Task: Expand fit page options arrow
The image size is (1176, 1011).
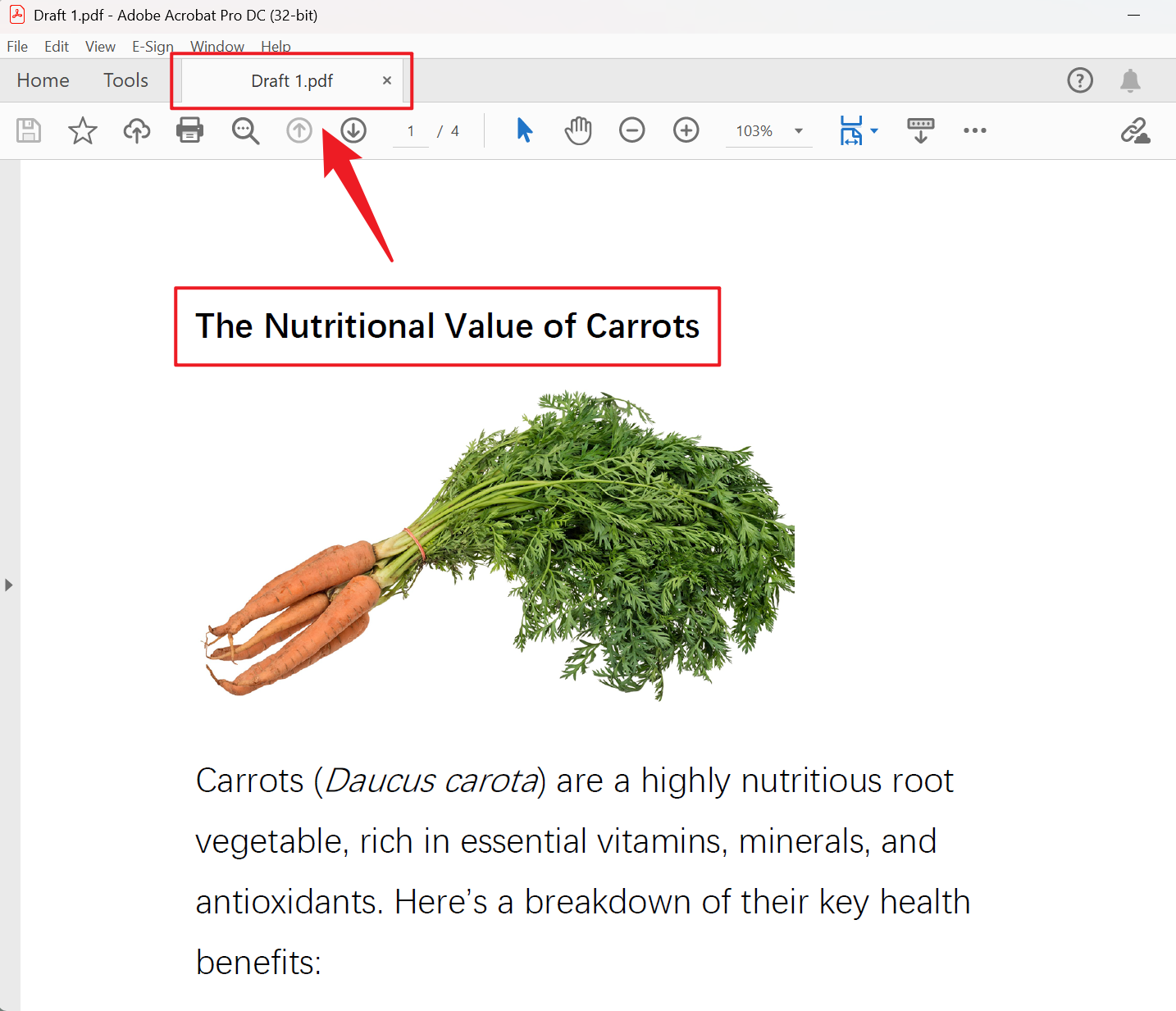Action: tap(874, 130)
